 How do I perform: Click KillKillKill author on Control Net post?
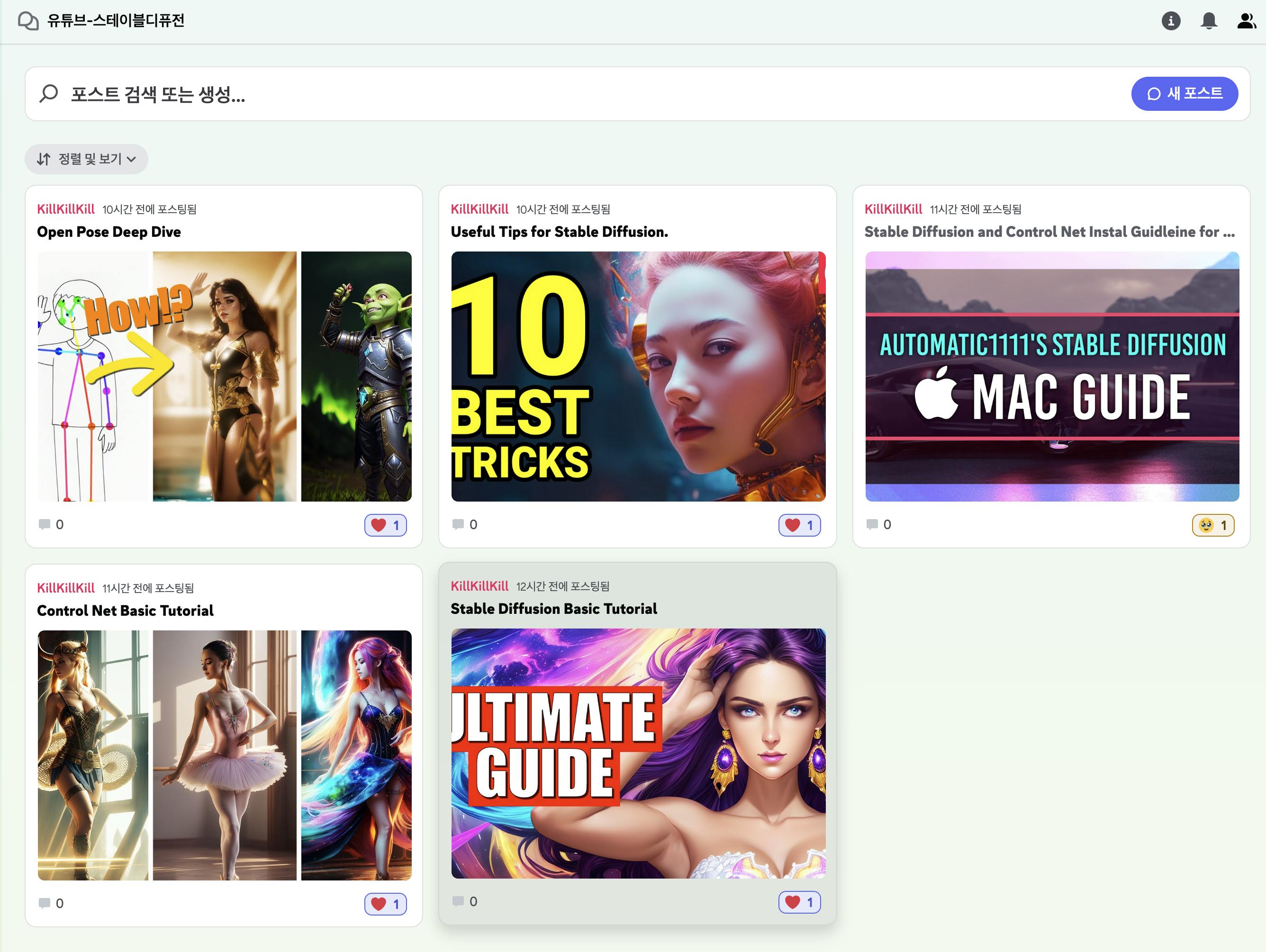click(x=66, y=588)
